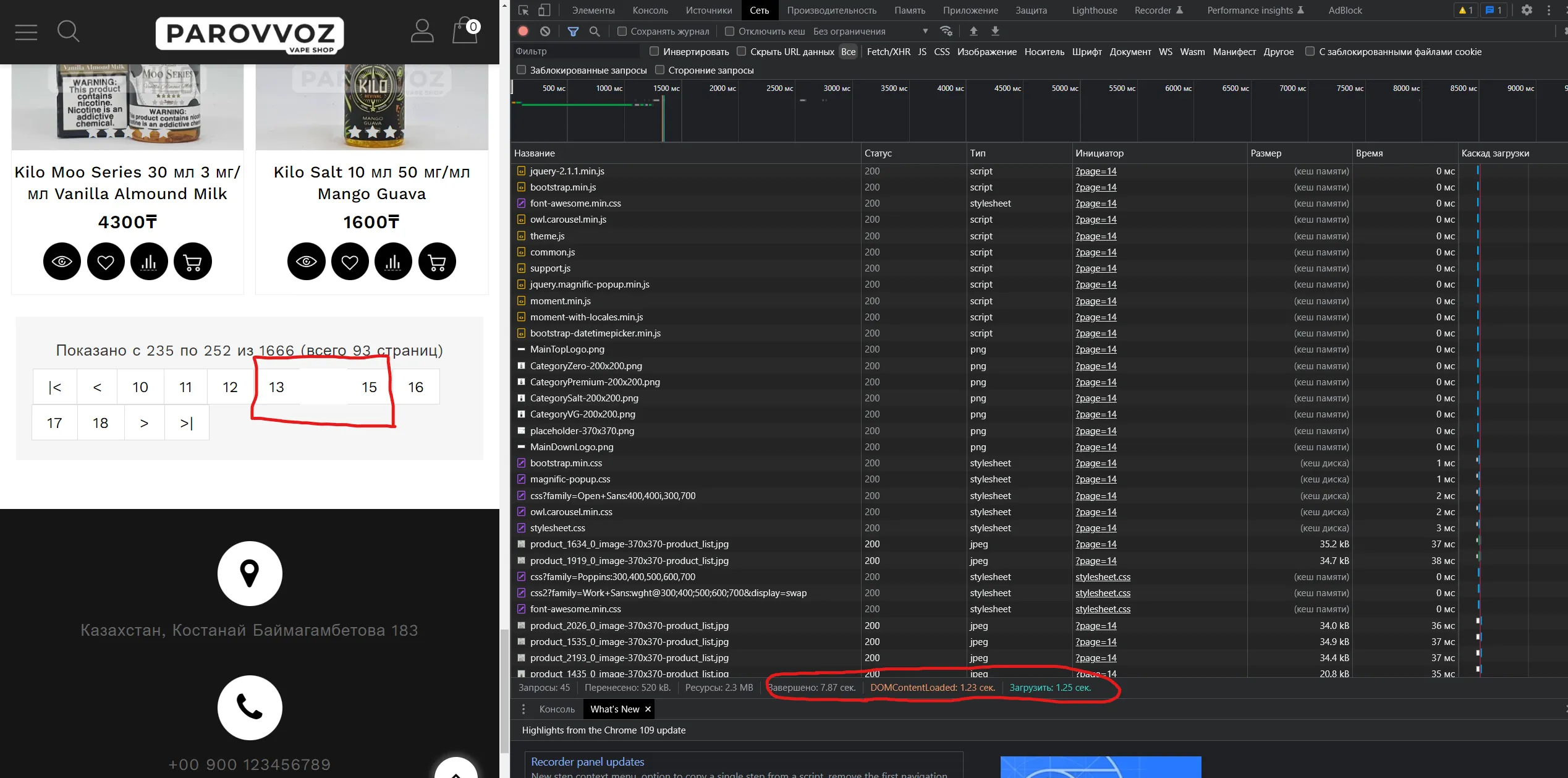Open stylesheet.css initiator link for Poppins font
The width and height of the screenshot is (1568, 778).
(x=1103, y=577)
